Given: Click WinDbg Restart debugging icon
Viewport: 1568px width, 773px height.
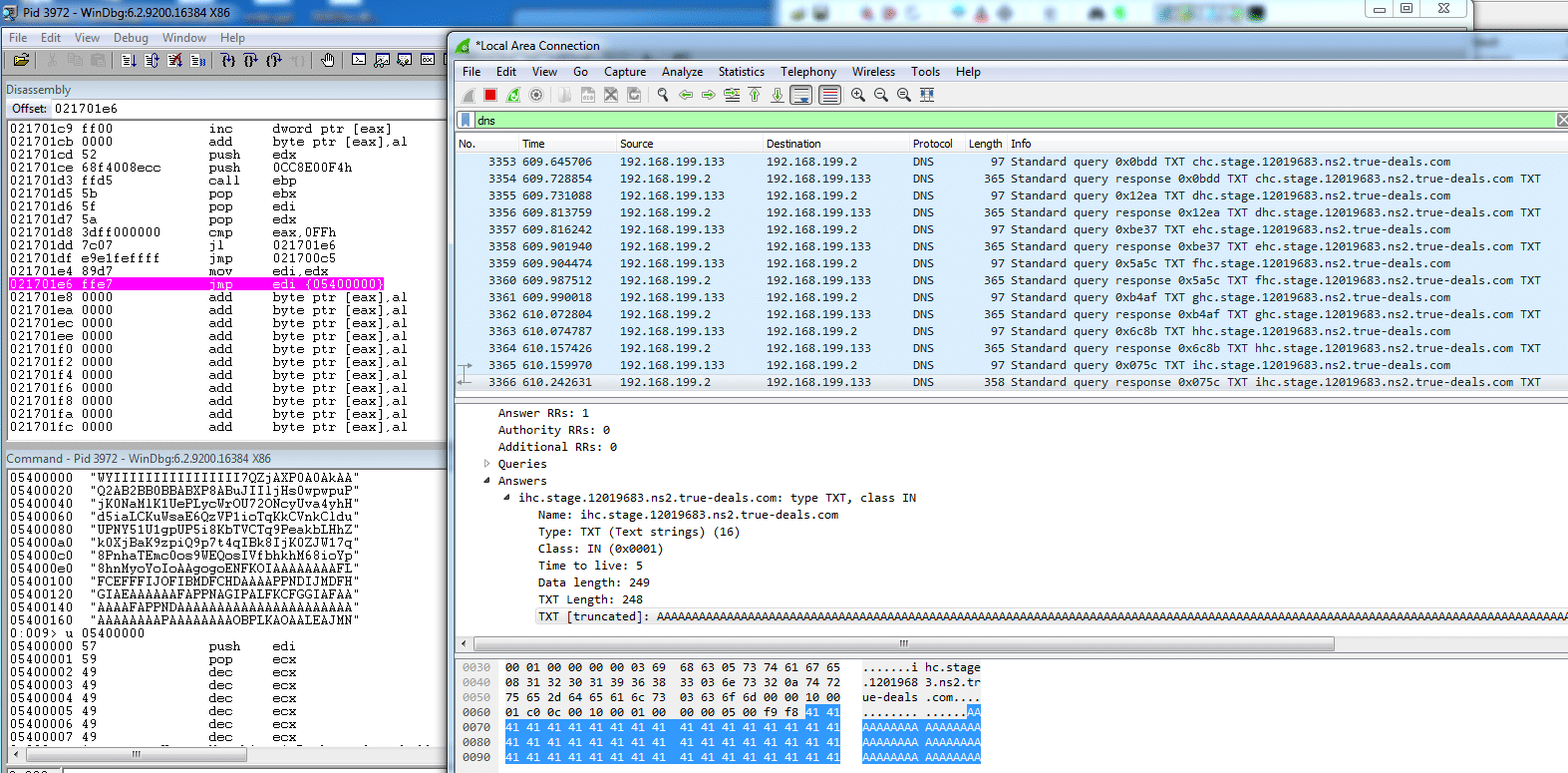Looking at the screenshot, I should [x=152, y=60].
